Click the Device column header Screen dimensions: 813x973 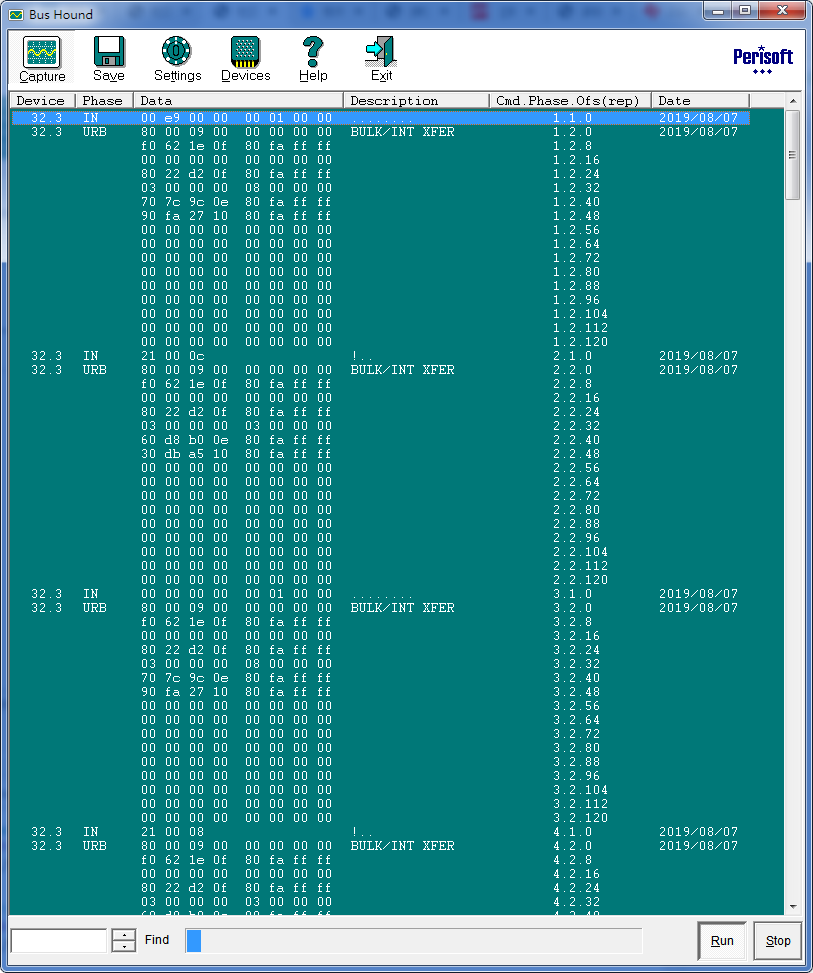(42, 101)
